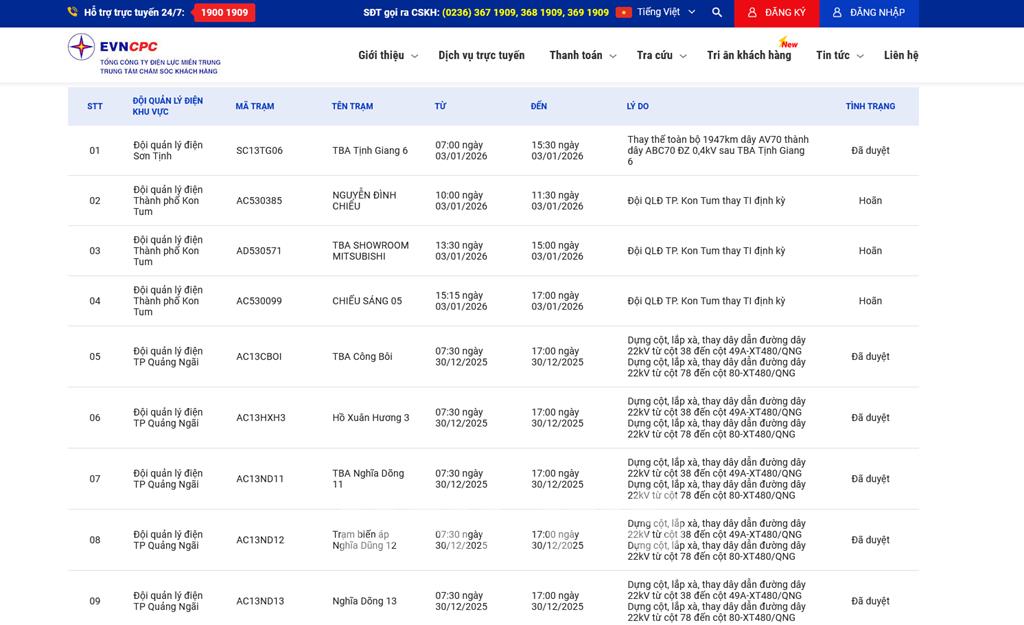Click the phone support icon

coord(73,13)
